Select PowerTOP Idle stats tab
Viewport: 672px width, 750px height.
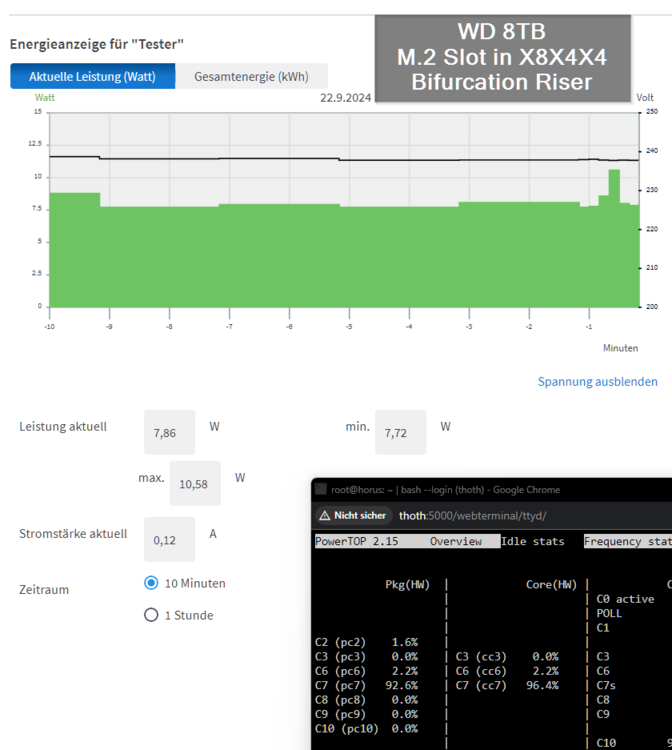point(532,541)
